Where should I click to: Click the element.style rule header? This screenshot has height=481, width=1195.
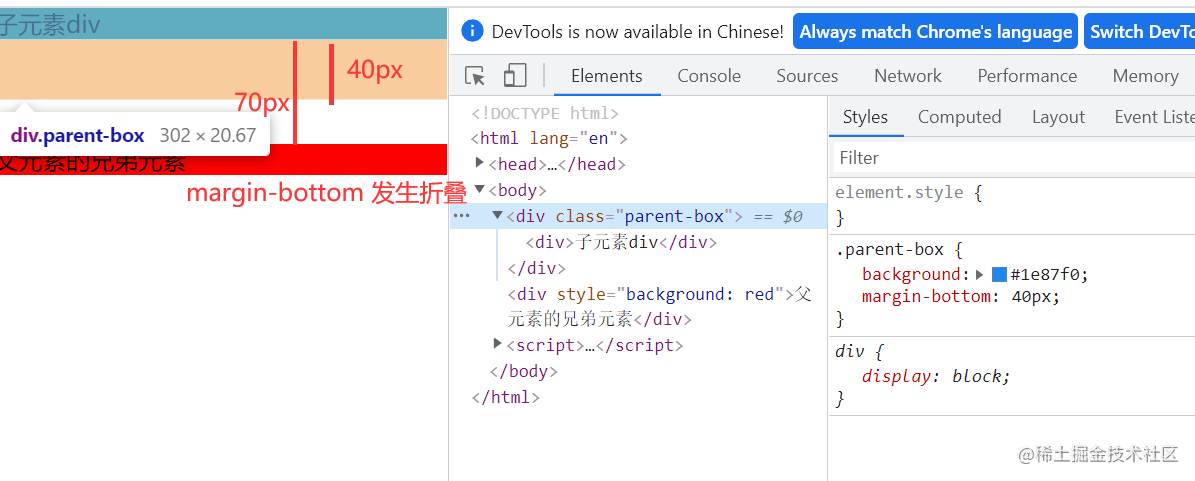(899, 192)
